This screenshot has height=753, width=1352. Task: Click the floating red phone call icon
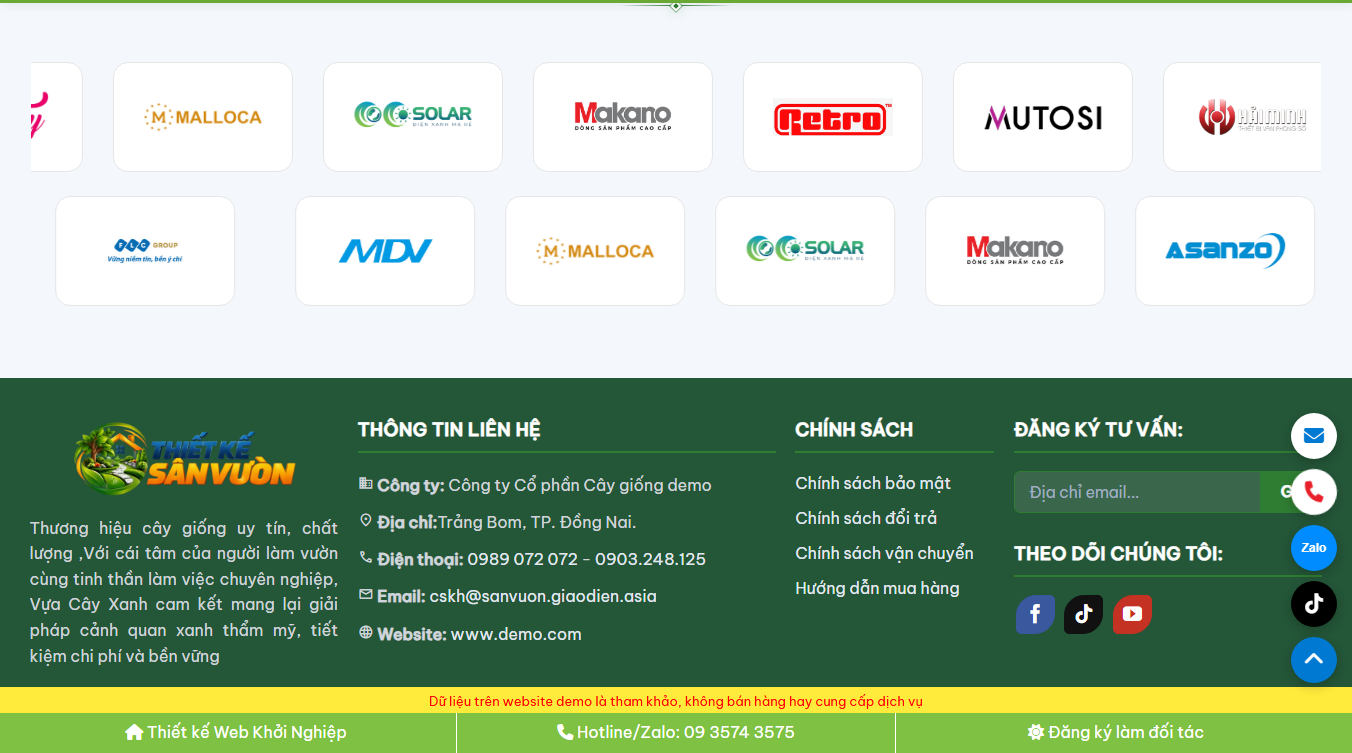click(x=1313, y=492)
